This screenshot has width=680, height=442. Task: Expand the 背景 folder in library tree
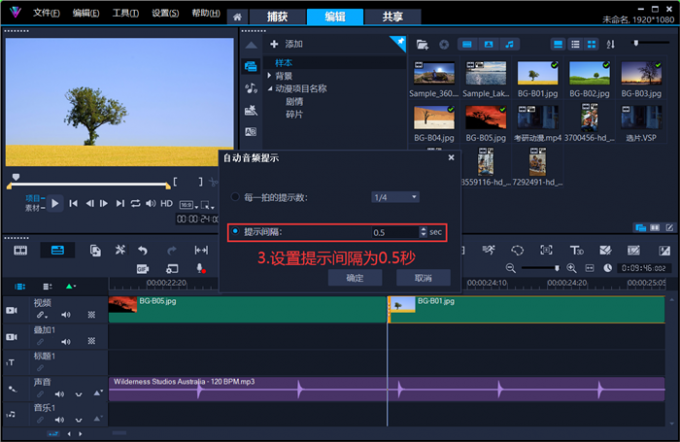pos(270,76)
